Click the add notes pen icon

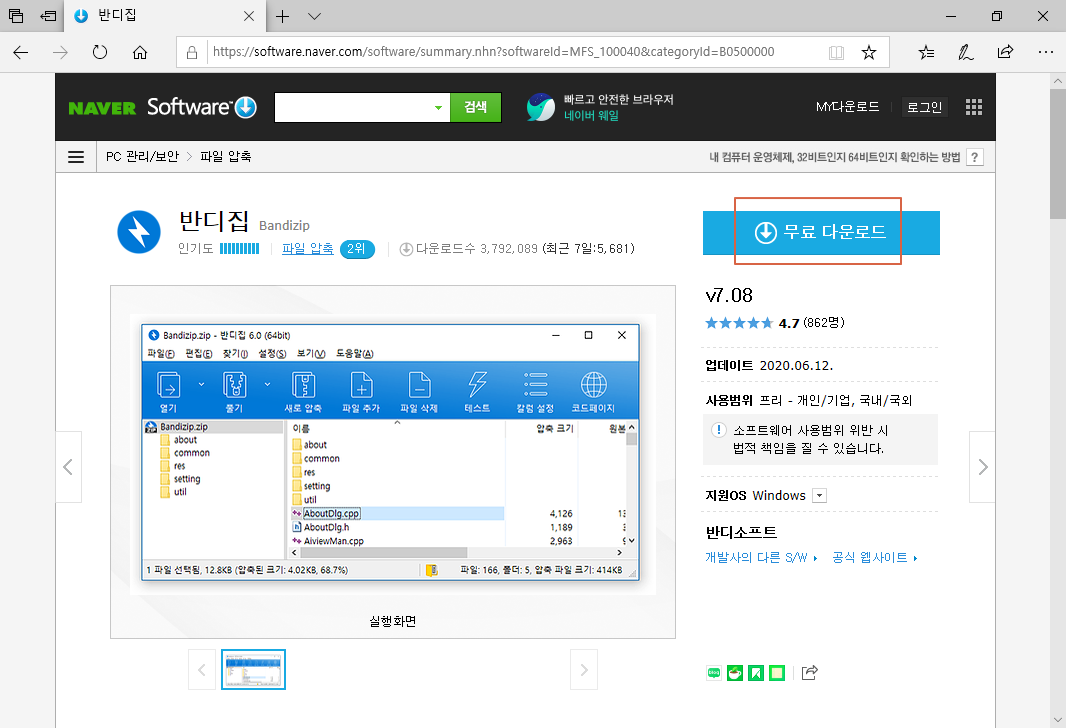[x=965, y=52]
